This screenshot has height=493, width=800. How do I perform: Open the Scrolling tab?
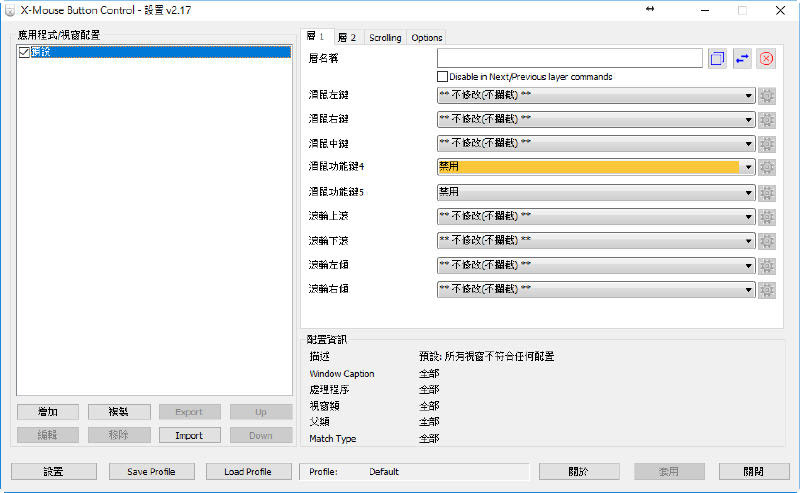[385, 38]
